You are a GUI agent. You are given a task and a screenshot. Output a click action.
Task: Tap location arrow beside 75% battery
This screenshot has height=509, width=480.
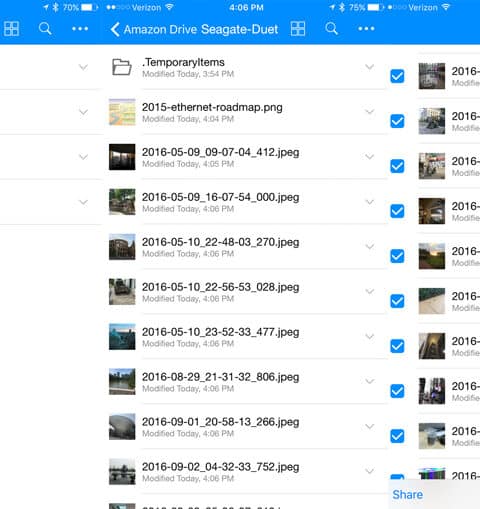[332, 7]
